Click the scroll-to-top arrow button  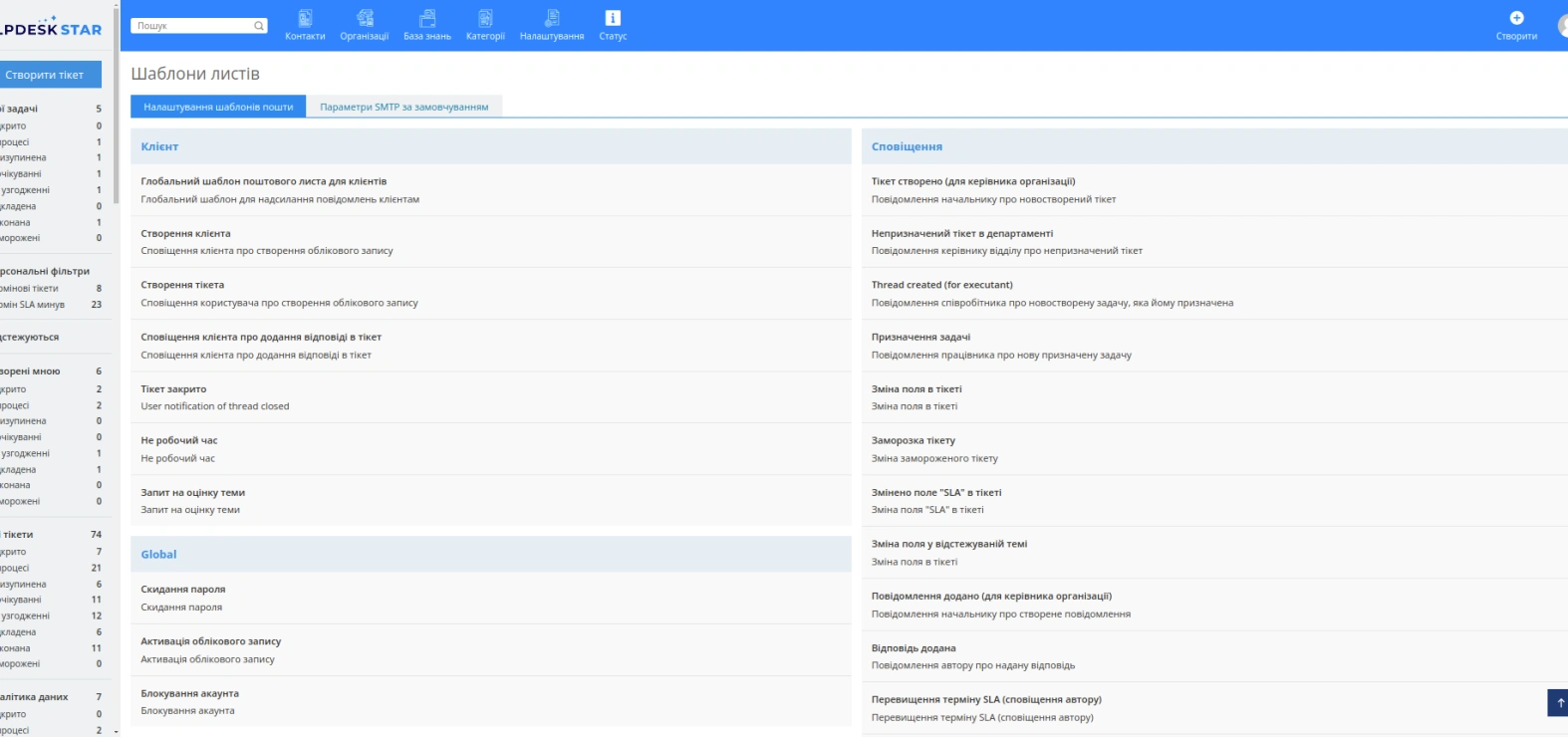(1558, 702)
